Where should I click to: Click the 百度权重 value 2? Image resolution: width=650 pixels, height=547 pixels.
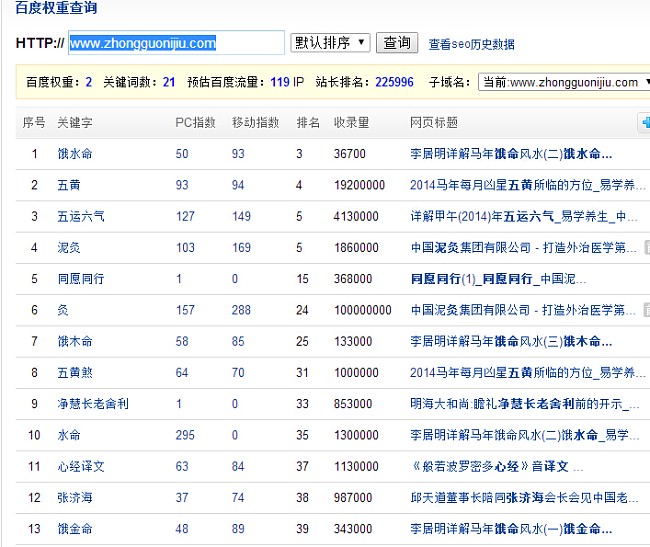tap(89, 82)
